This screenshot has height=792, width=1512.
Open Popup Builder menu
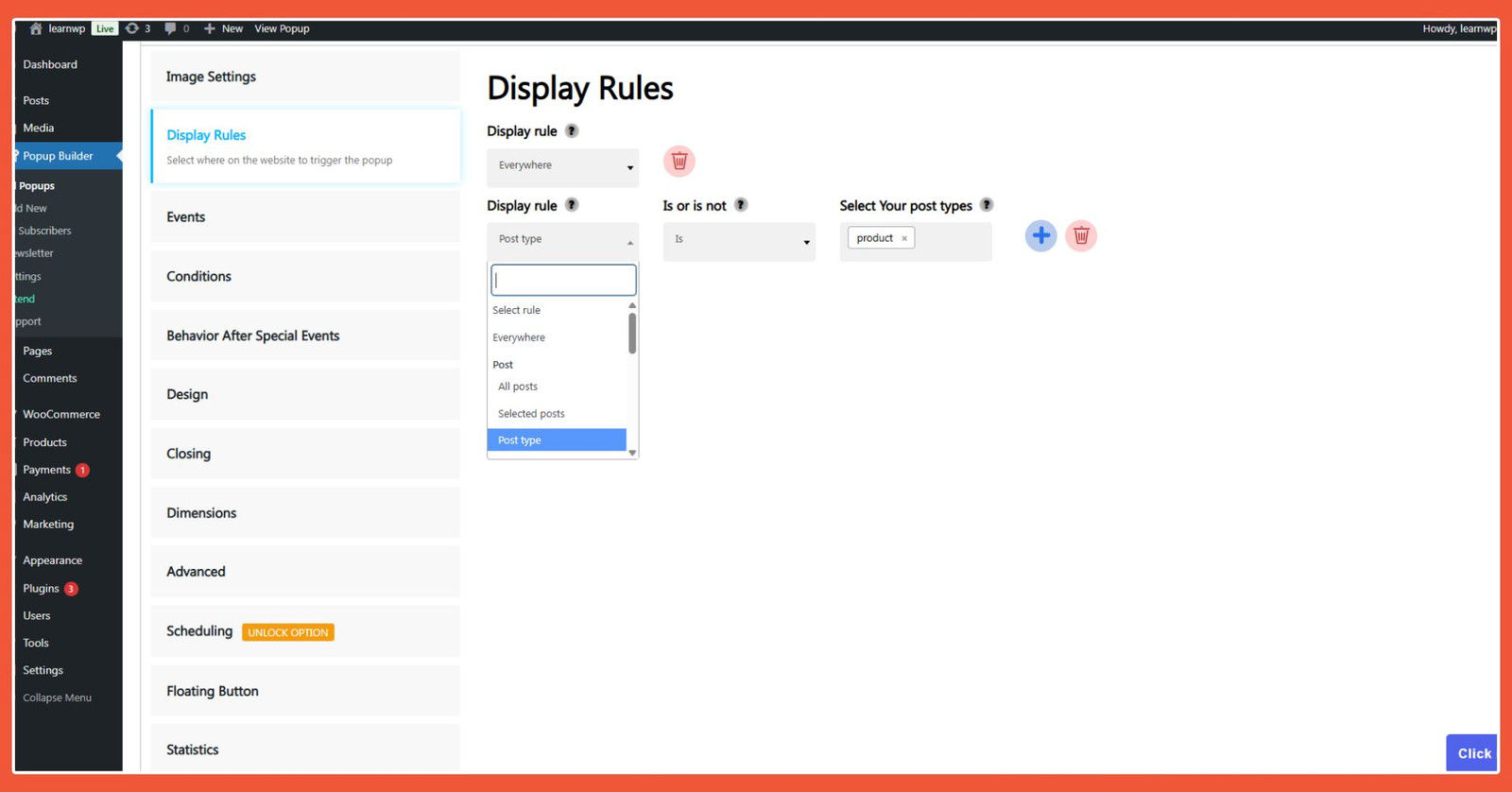[x=68, y=156]
